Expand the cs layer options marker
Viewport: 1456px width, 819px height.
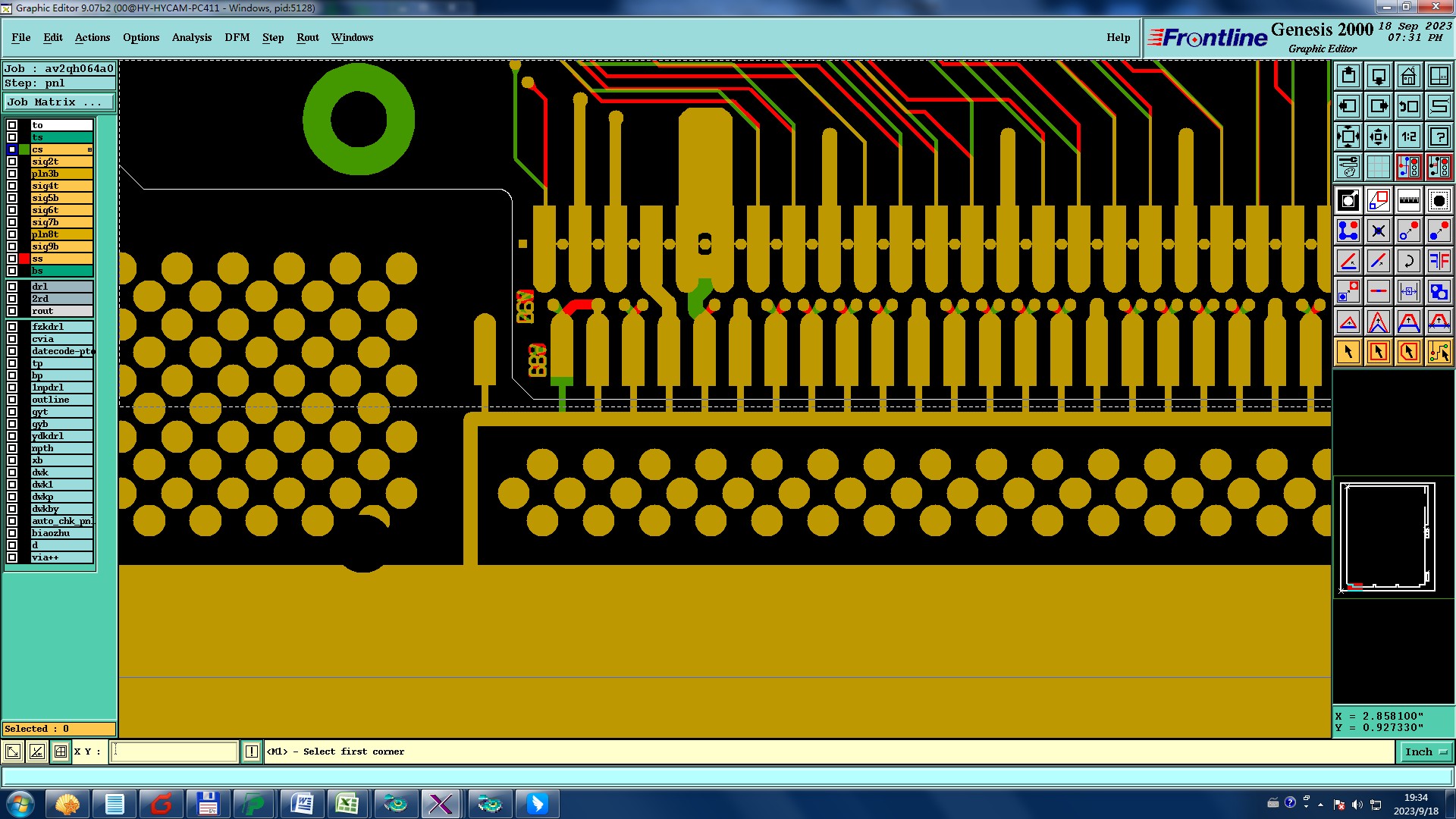[x=89, y=149]
